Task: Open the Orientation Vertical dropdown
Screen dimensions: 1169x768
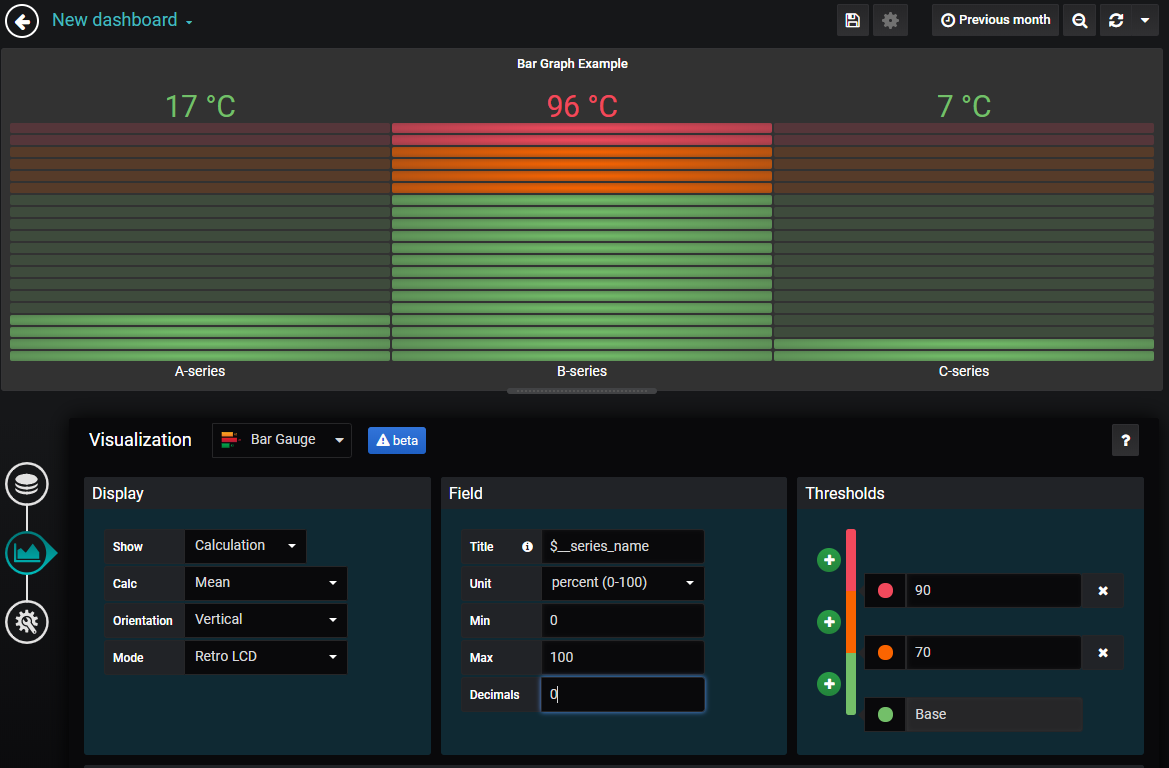Action: 265,620
